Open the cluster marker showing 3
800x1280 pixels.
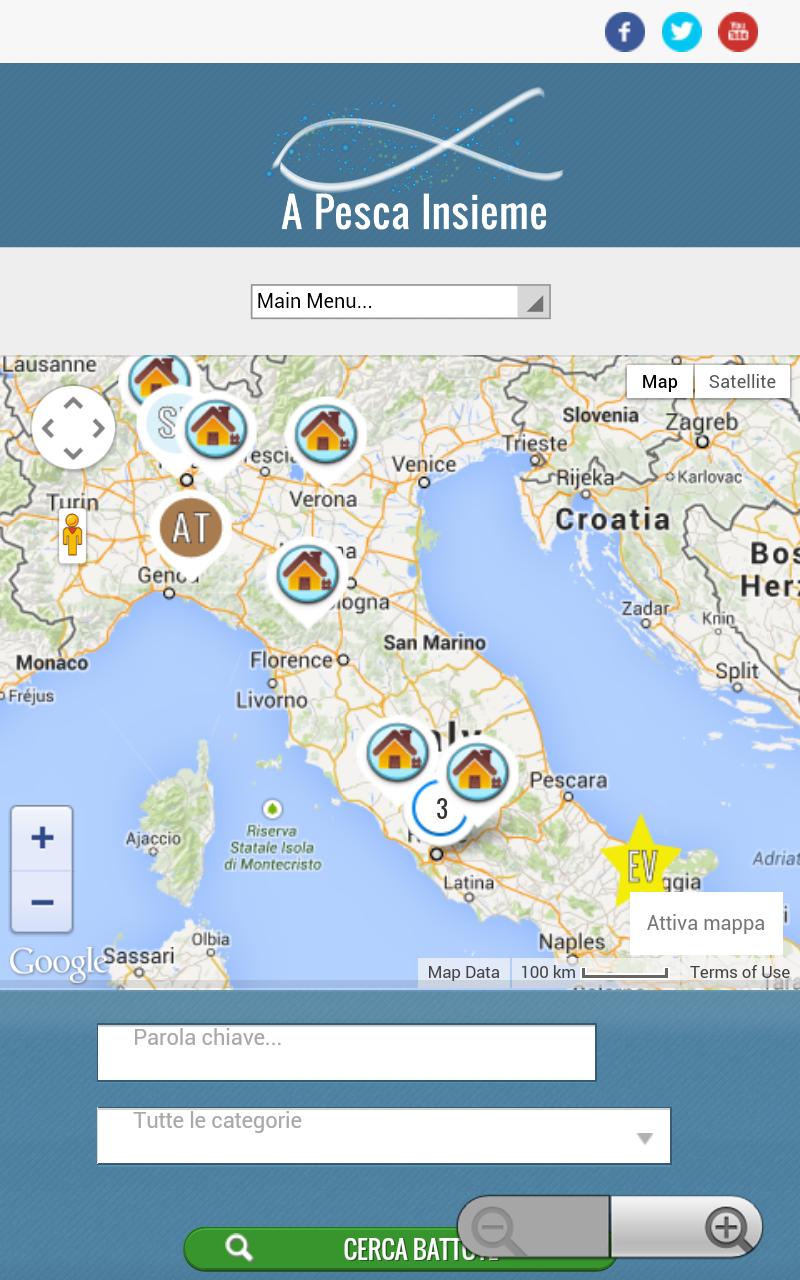pos(441,809)
